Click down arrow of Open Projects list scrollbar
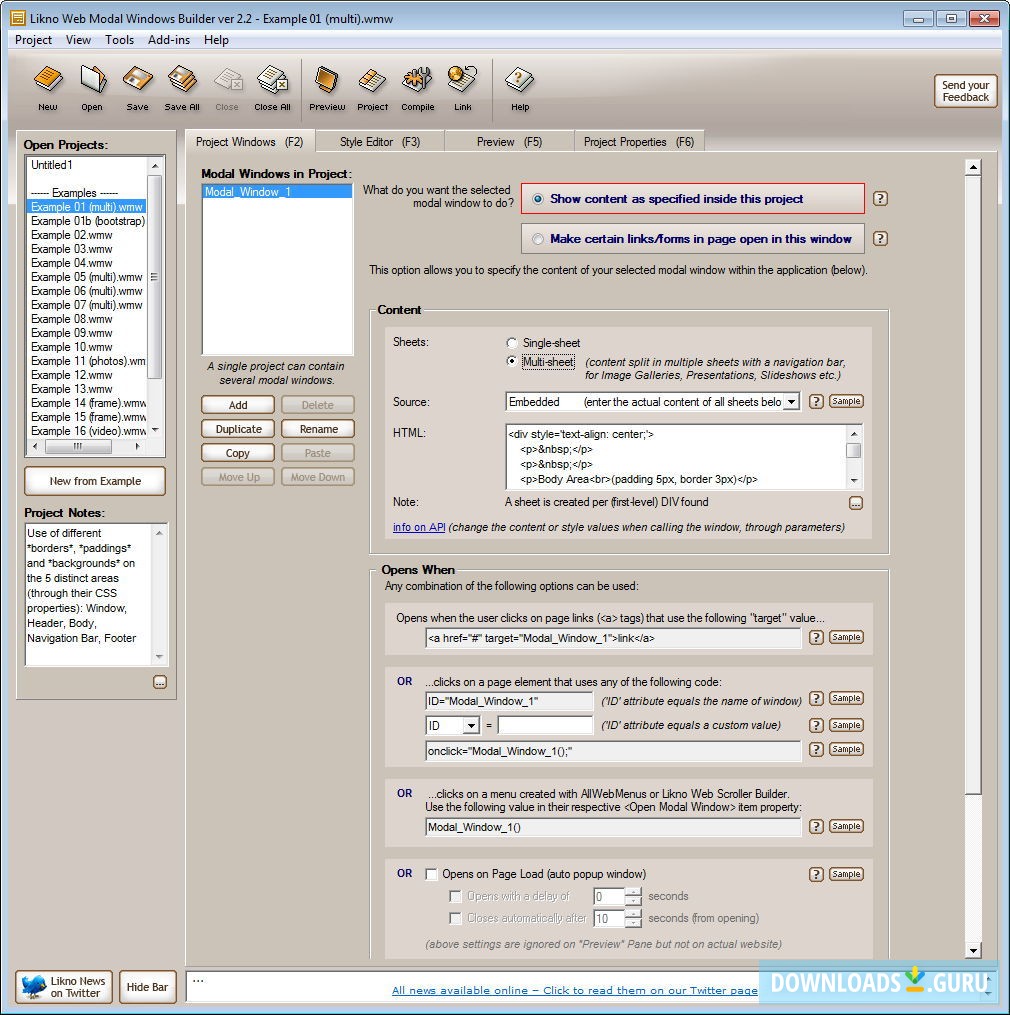This screenshot has height=1015, width=1010. (x=155, y=430)
